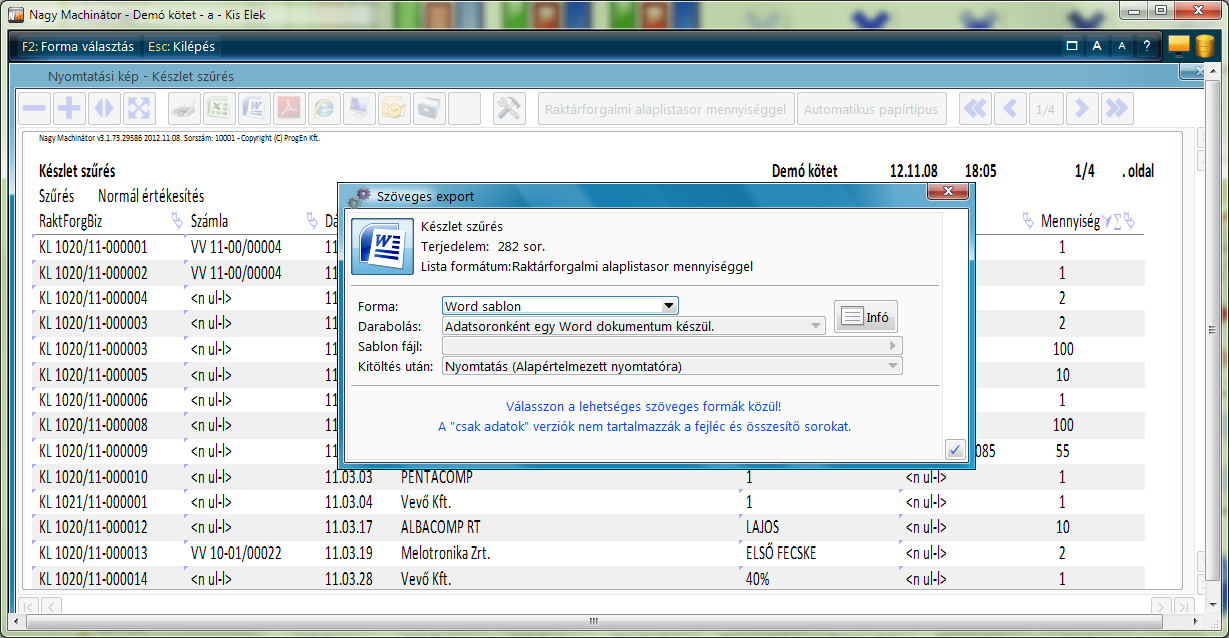The width and height of the screenshot is (1229, 638).
Task: Go to first page with double-left arrows
Action: 975,108
